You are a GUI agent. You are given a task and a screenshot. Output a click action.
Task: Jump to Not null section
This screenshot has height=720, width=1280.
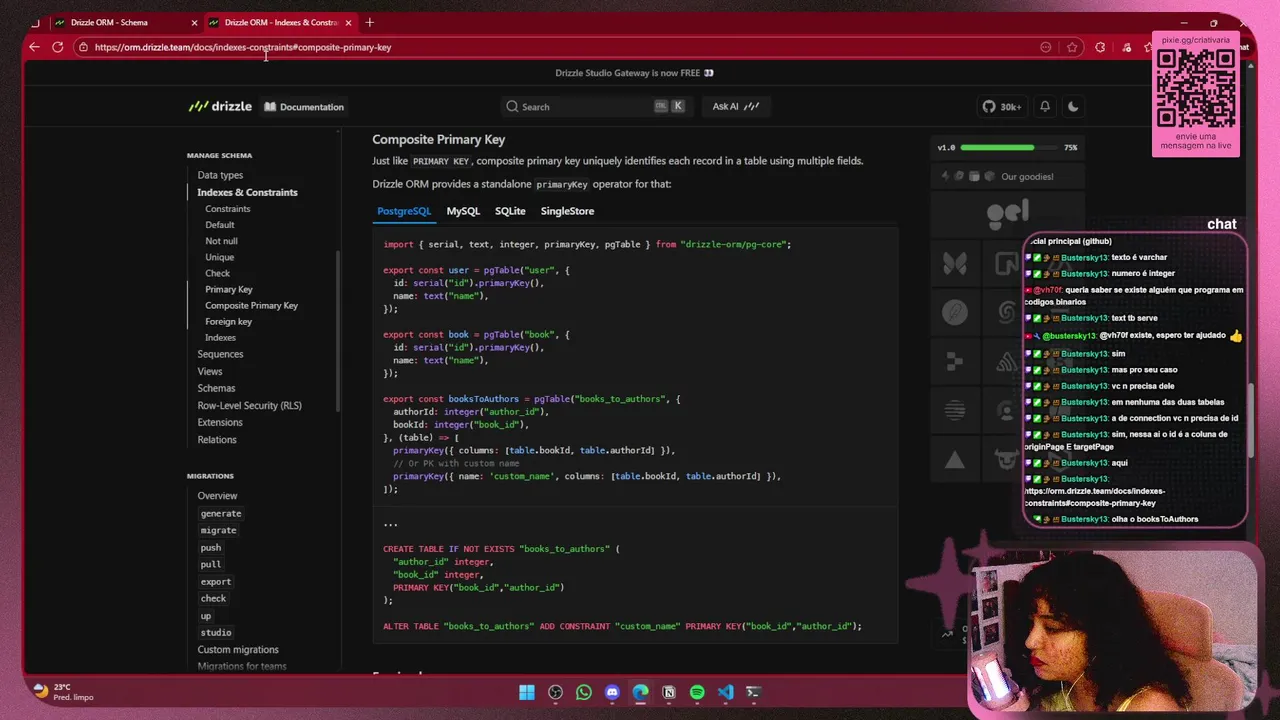(221, 241)
